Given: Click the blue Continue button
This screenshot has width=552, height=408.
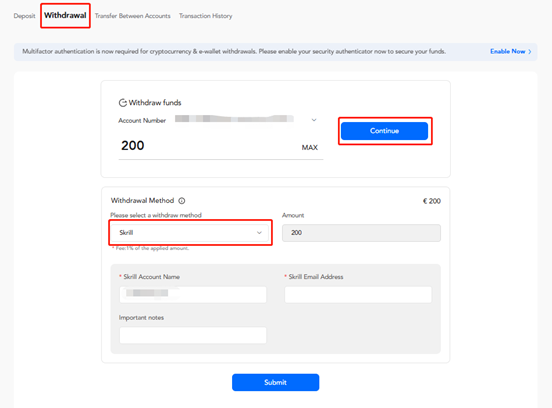Looking at the screenshot, I should pos(384,131).
